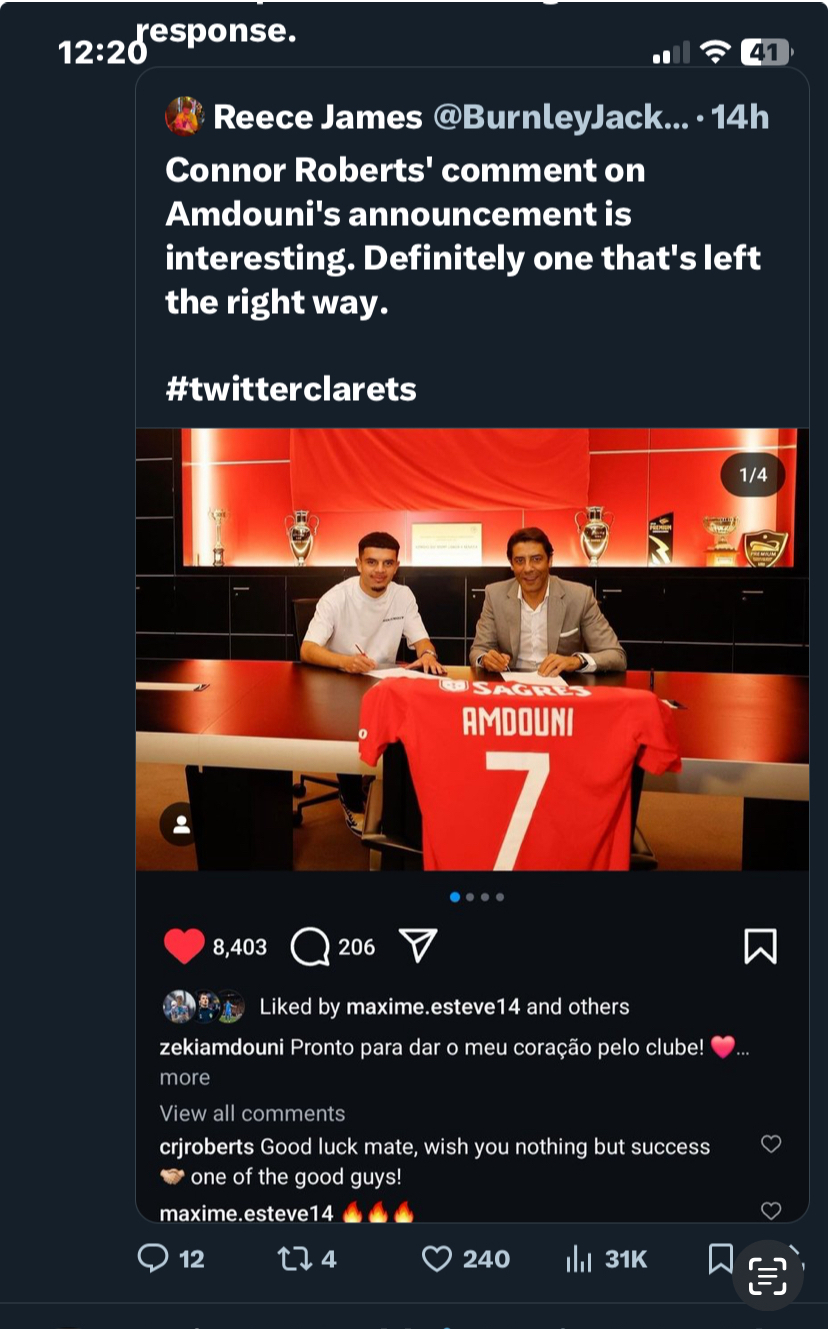Open the #twitterclarets hashtag
This screenshot has width=828, height=1329.
coord(291,388)
